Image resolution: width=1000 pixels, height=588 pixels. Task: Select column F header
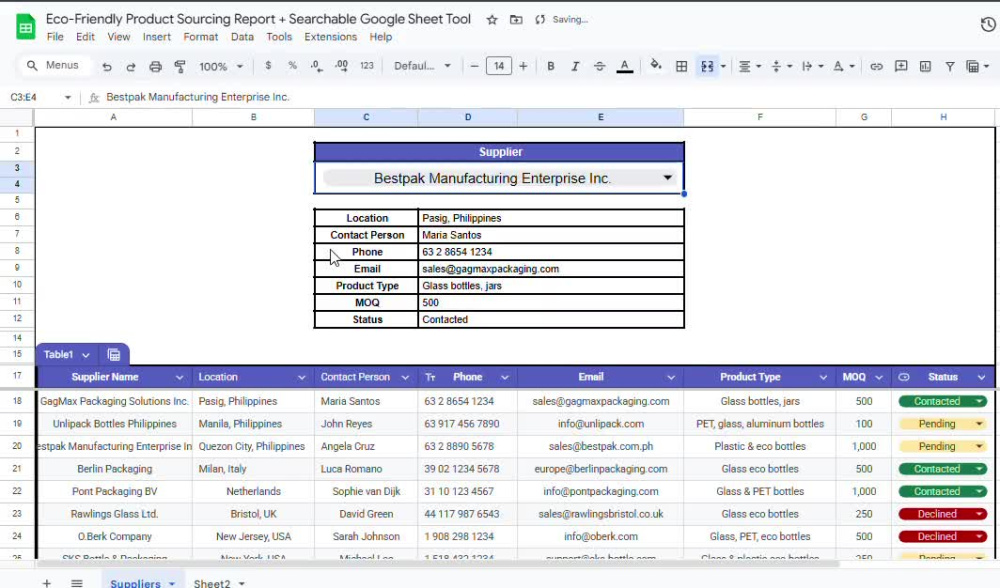760,117
